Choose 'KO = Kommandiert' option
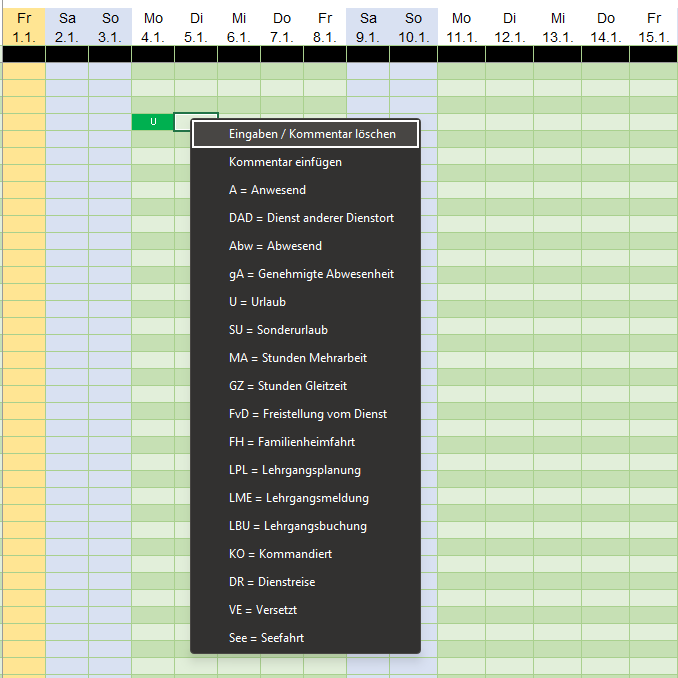 [305, 554]
